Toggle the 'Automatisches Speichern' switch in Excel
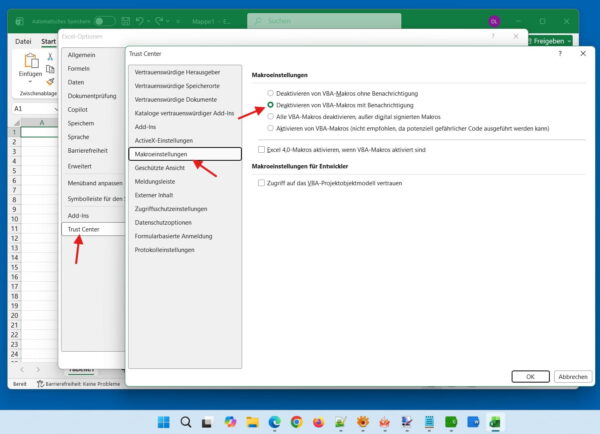 pyautogui.click(x=104, y=21)
